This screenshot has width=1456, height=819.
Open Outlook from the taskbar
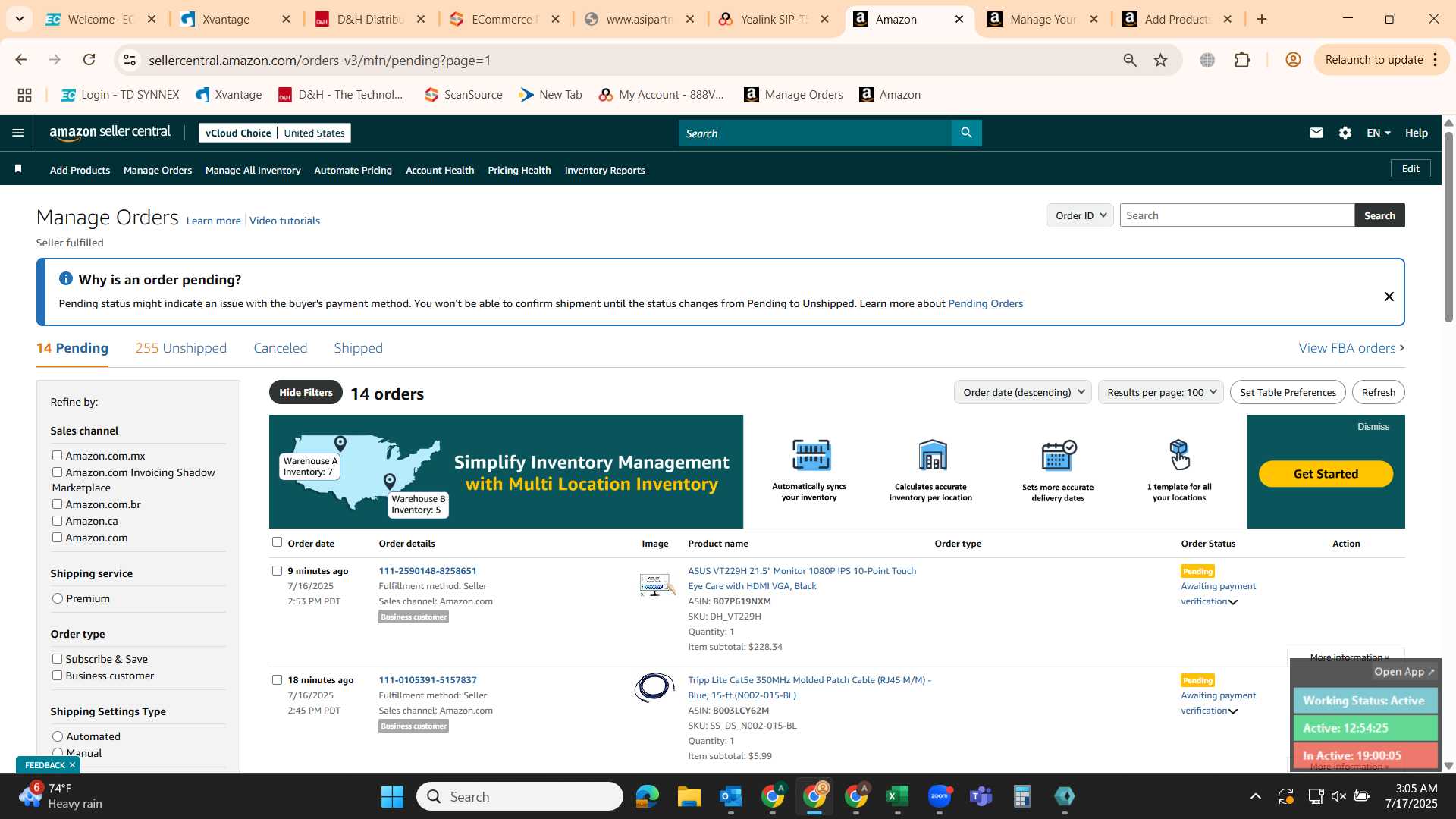(x=730, y=796)
